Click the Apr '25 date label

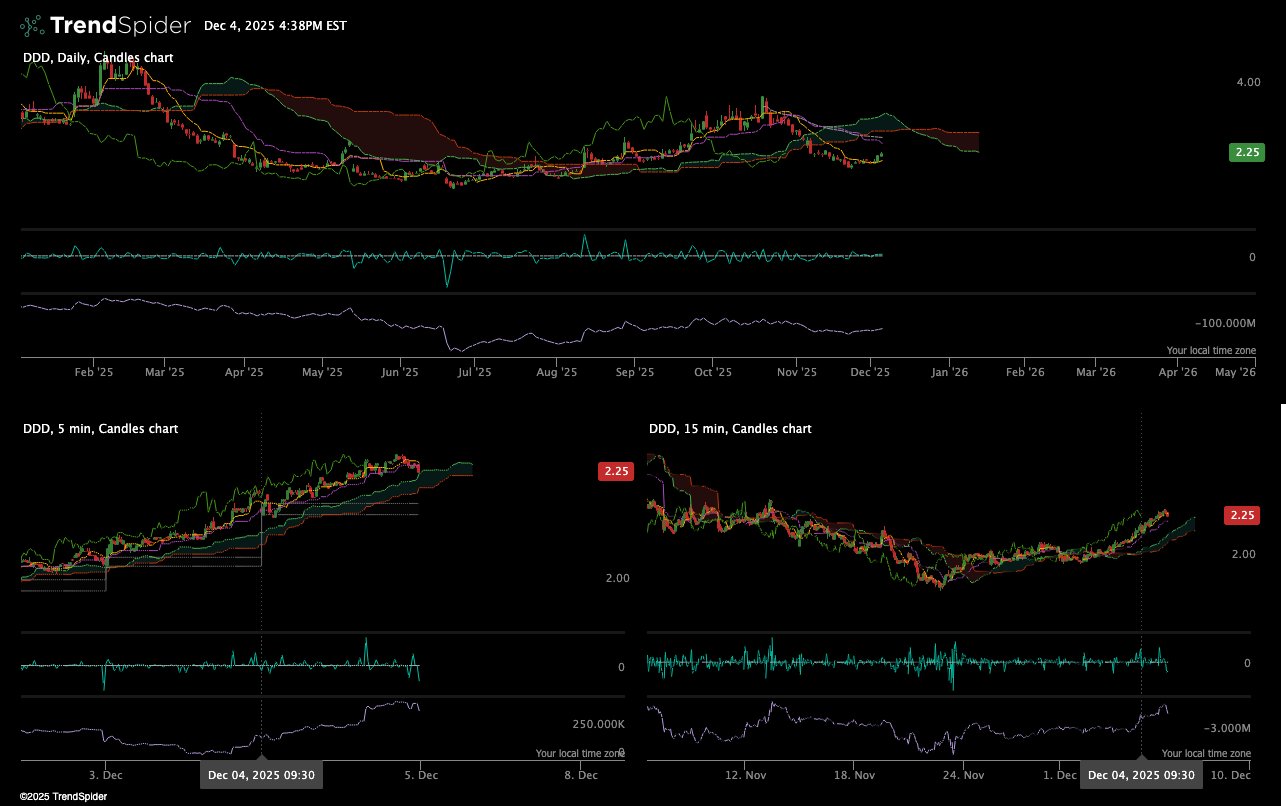[244, 372]
